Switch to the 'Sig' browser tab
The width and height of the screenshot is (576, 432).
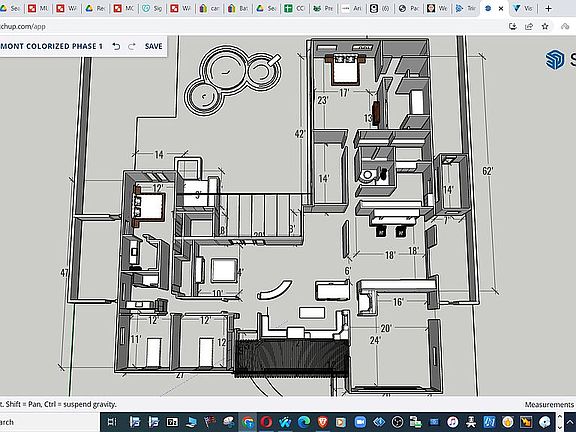point(152,8)
